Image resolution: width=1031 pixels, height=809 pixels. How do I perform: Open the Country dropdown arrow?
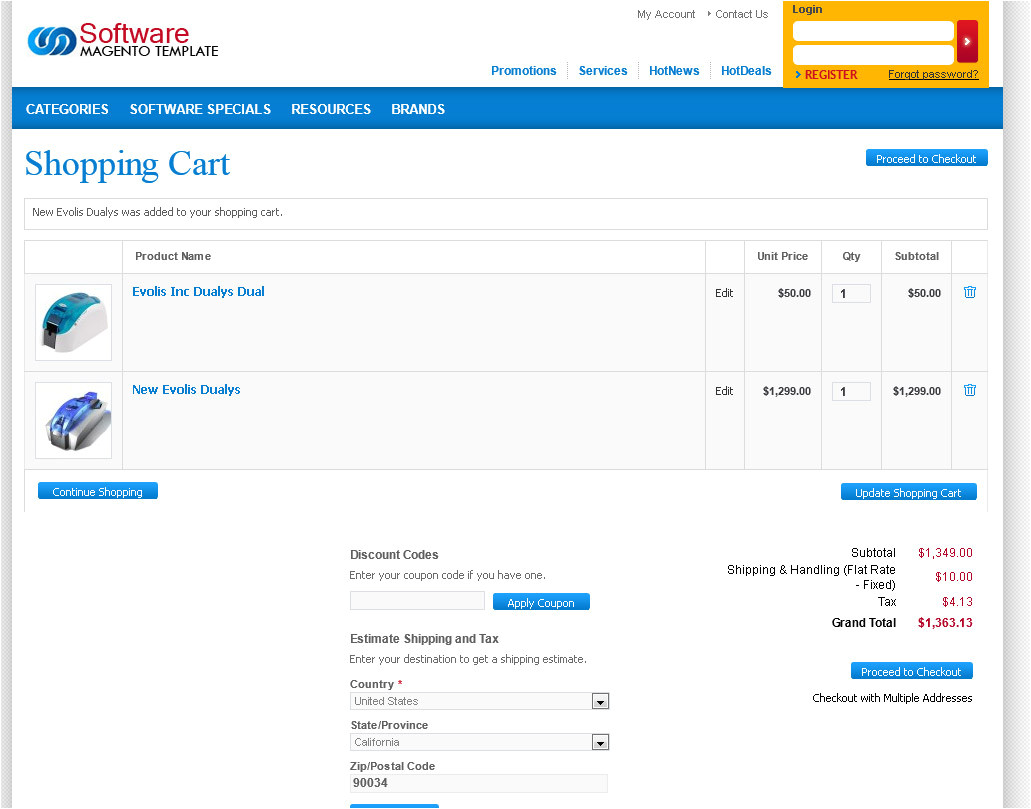tap(600, 702)
